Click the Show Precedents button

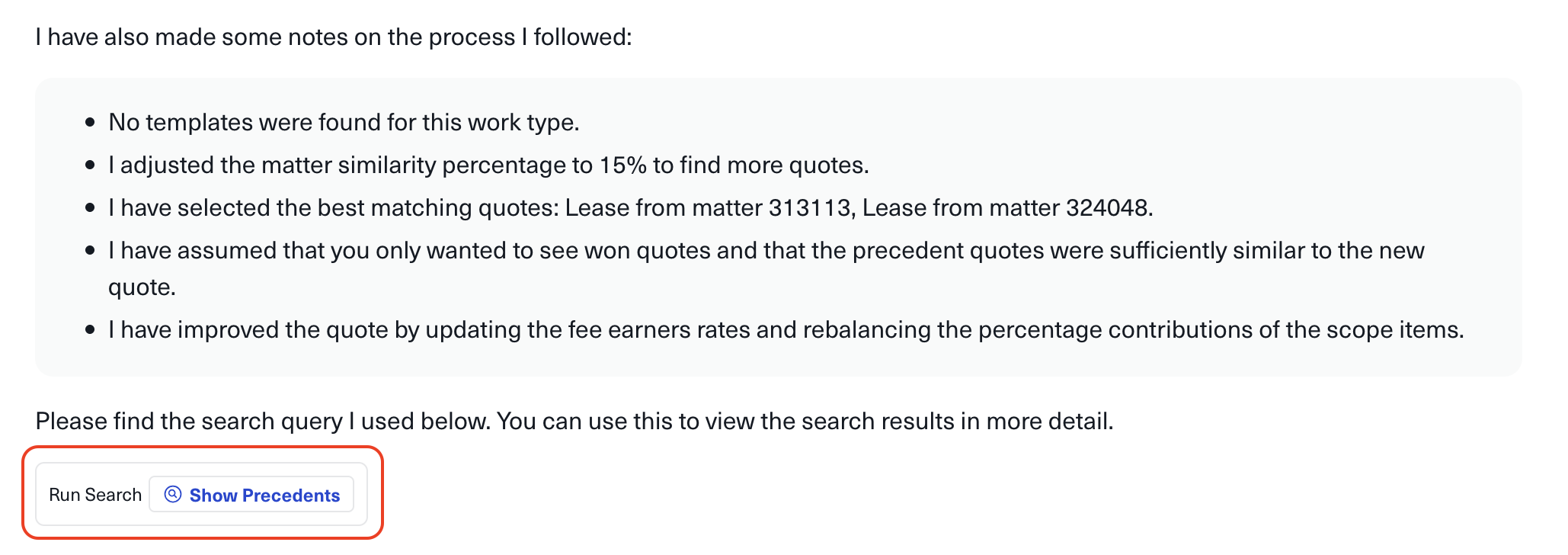pos(251,495)
